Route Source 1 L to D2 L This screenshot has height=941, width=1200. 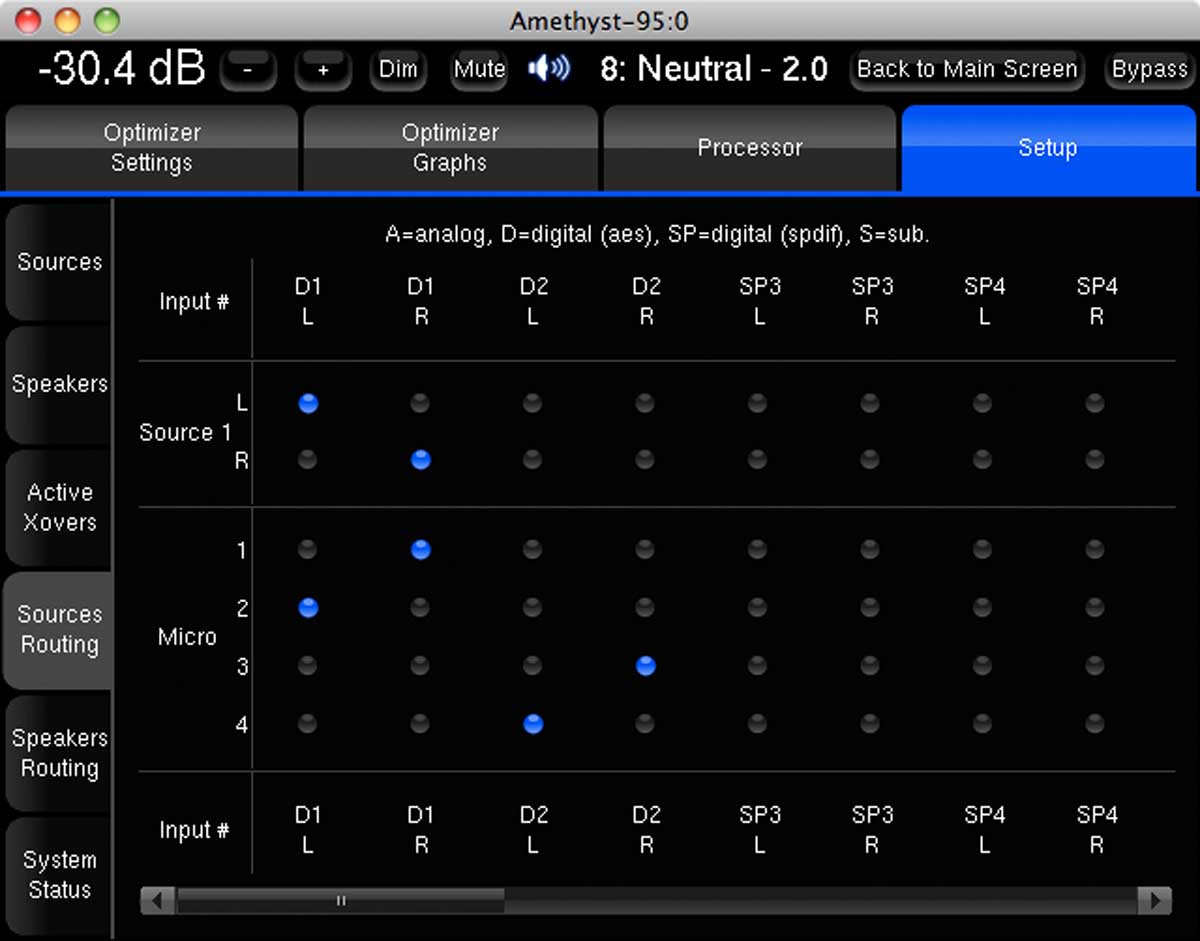tap(533, 403)
